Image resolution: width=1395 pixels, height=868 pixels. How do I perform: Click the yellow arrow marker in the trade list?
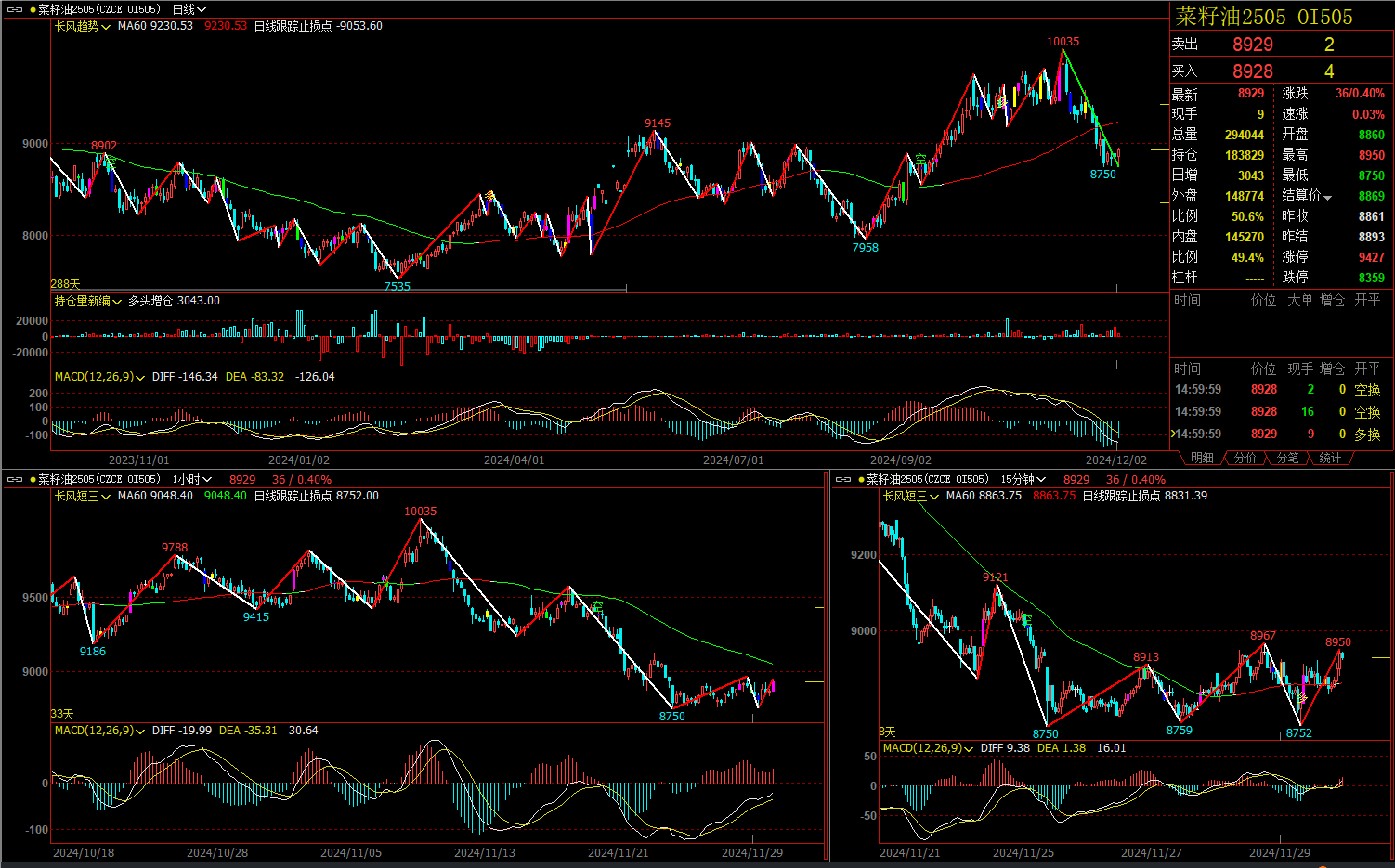(x=1173, y=434)
